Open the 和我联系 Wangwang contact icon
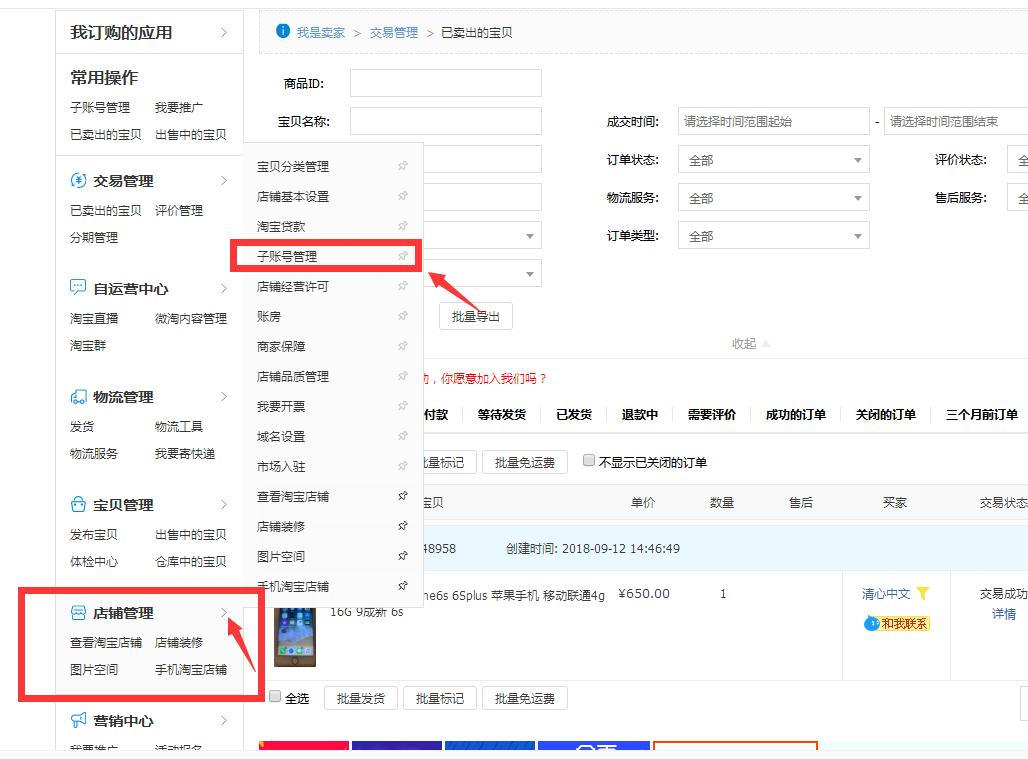 pyautogui.click(x=872, y=622)
